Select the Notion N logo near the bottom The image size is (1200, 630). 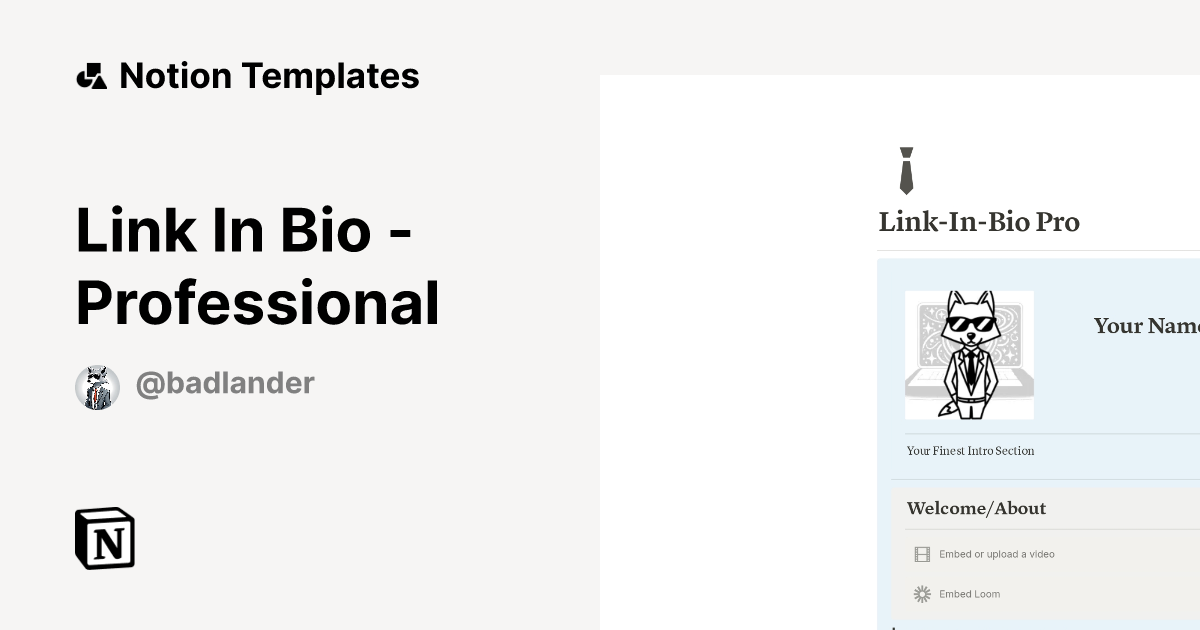point(104,538)
